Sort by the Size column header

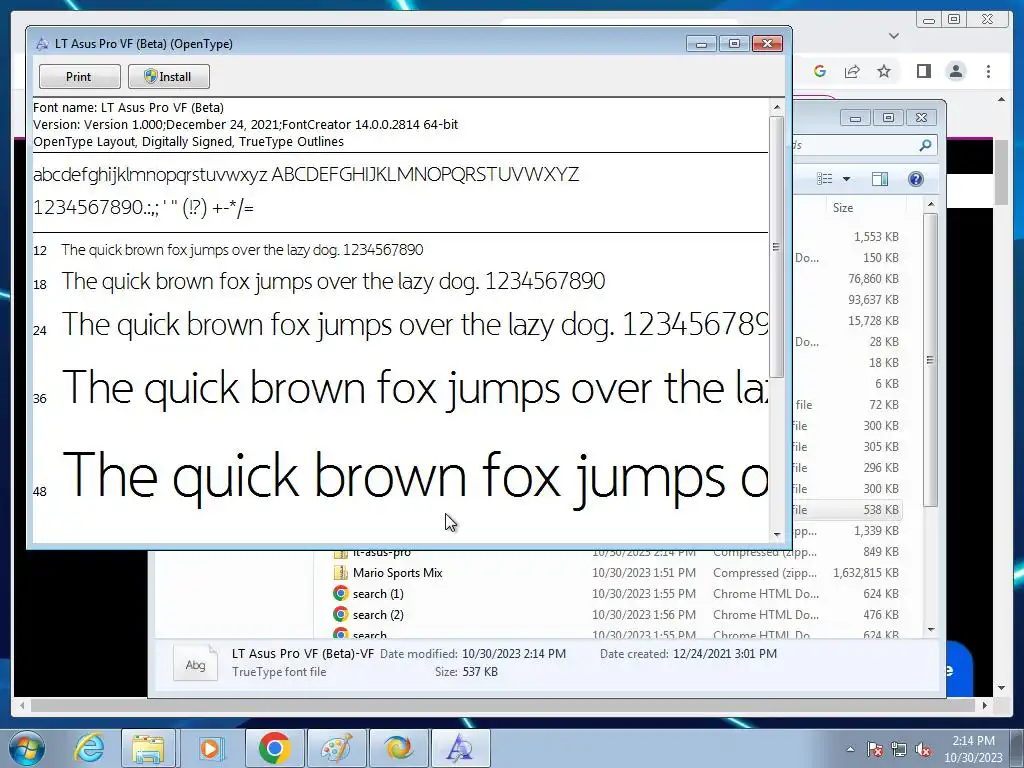pos(843,208)
